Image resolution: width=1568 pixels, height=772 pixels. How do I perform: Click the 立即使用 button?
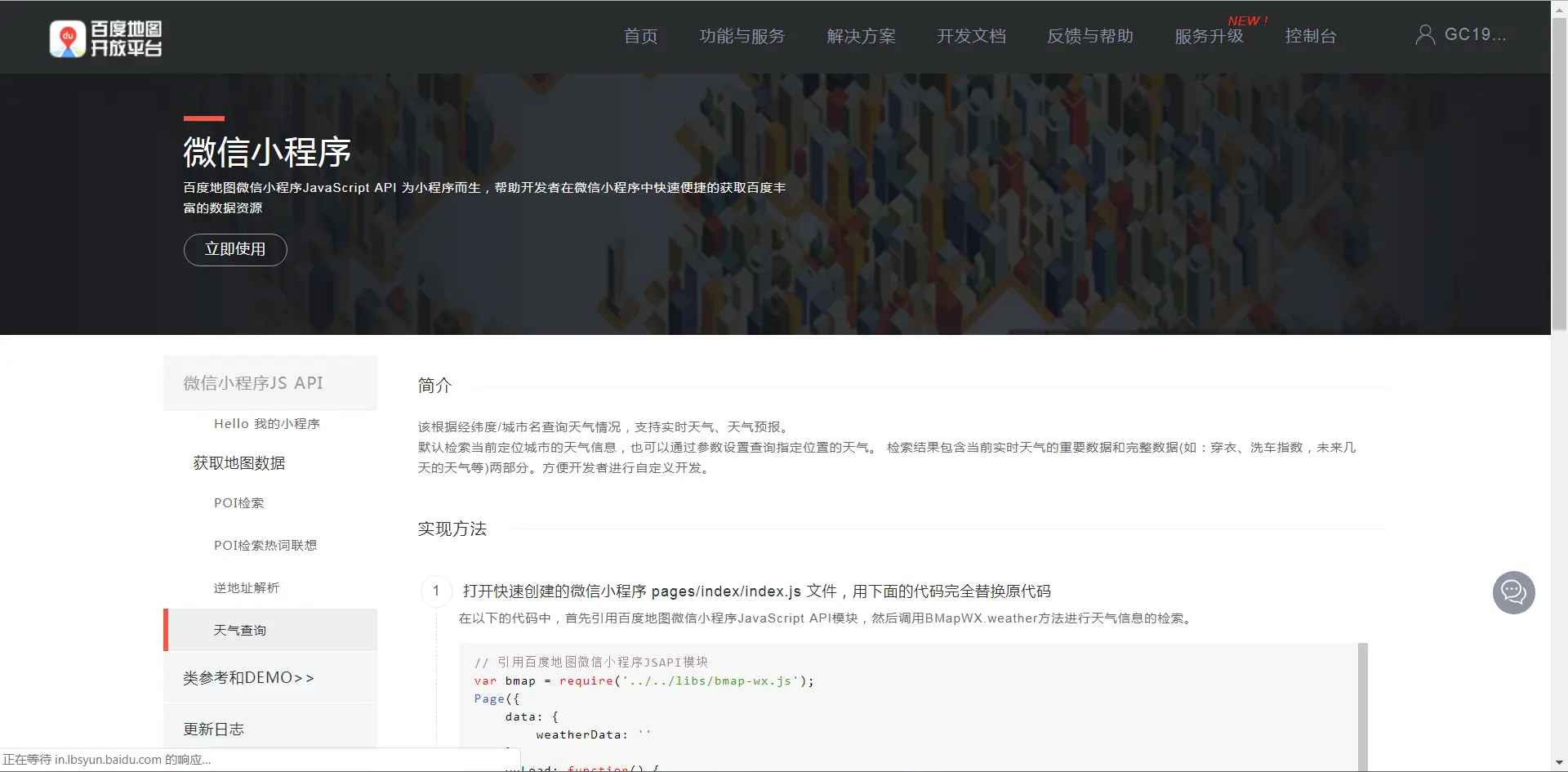tap(235, 249)
